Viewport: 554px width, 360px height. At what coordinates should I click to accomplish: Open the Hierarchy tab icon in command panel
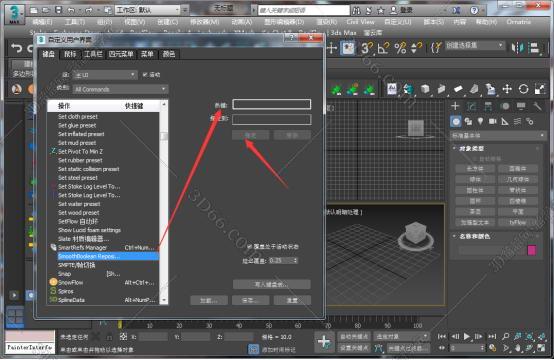point(488,106)
